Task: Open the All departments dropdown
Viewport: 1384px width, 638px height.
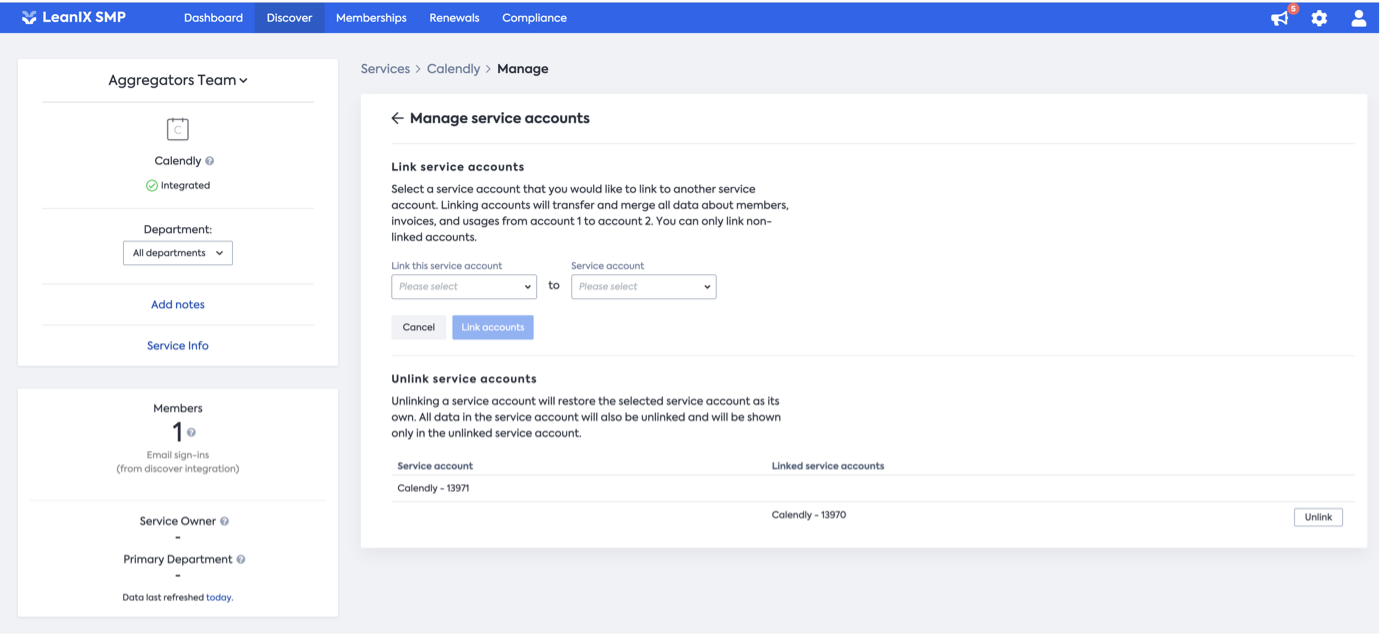Action: 178,253
